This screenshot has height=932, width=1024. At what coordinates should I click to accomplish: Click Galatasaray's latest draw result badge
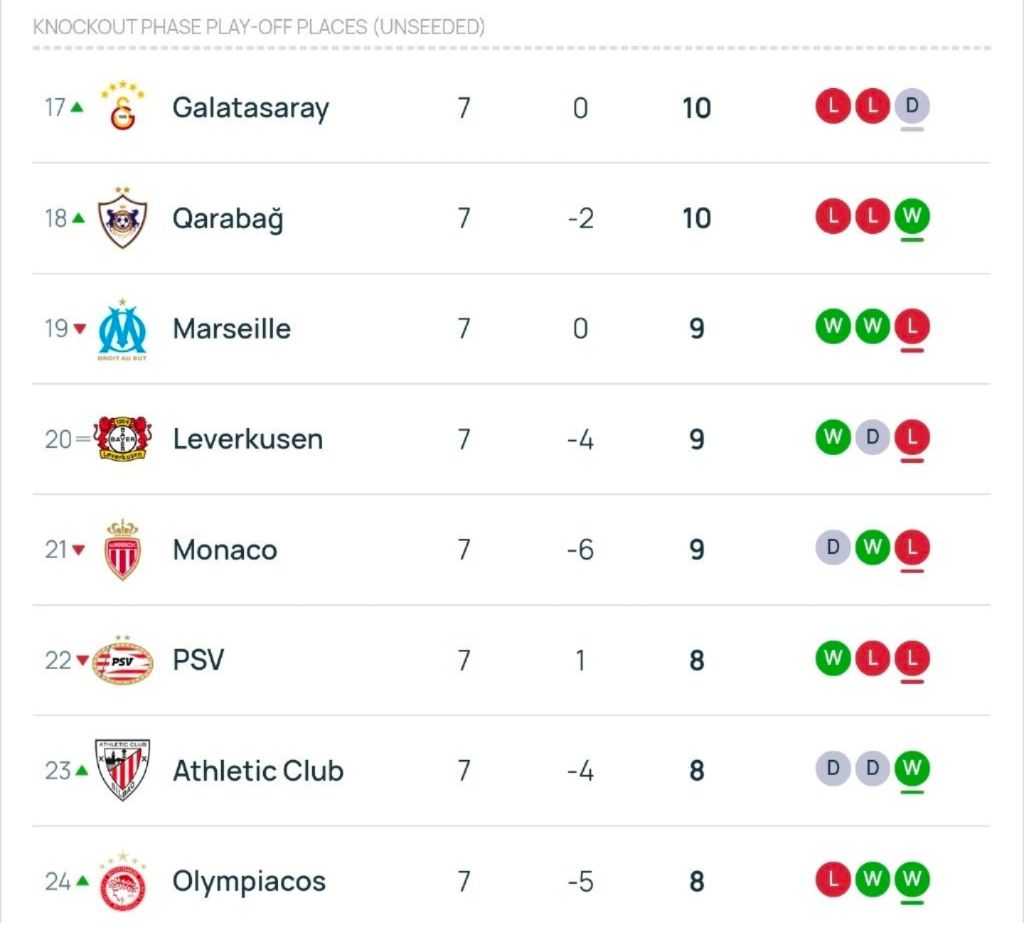912,106
